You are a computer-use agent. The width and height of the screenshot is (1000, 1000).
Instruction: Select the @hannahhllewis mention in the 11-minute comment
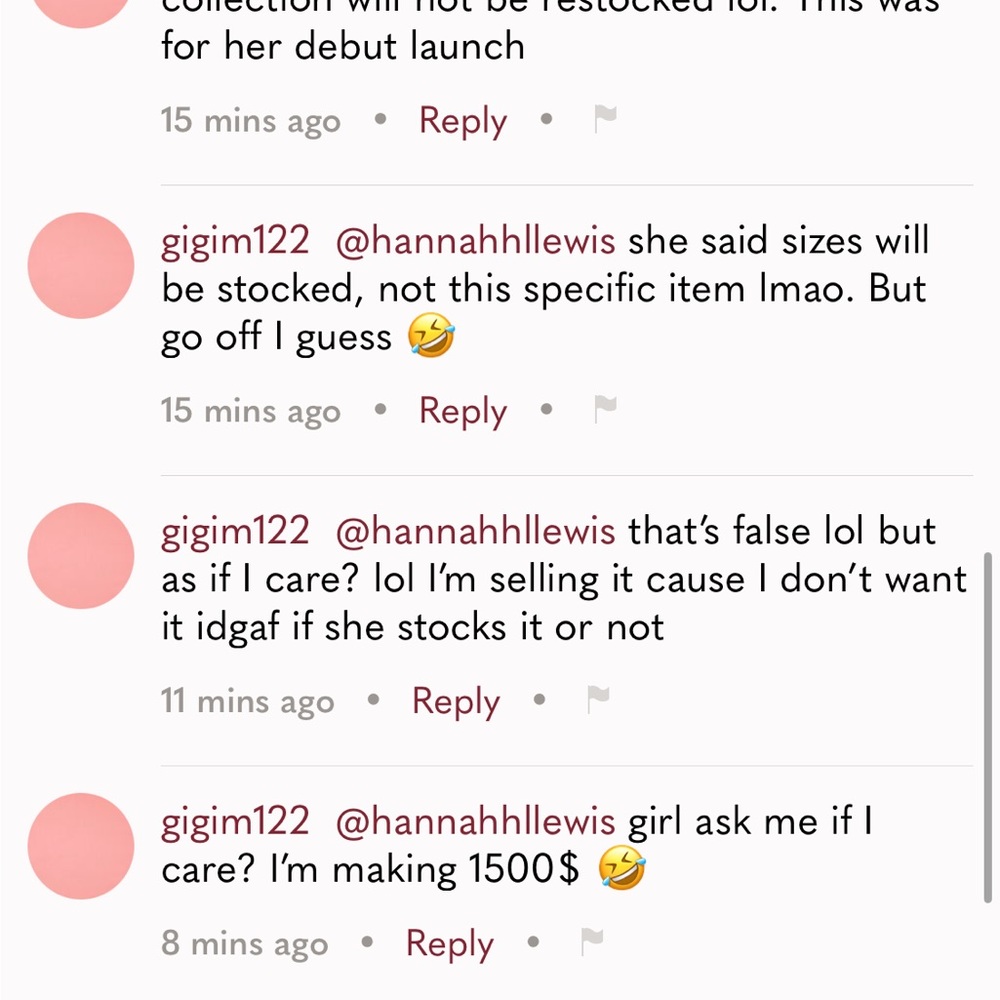point(476,530)
